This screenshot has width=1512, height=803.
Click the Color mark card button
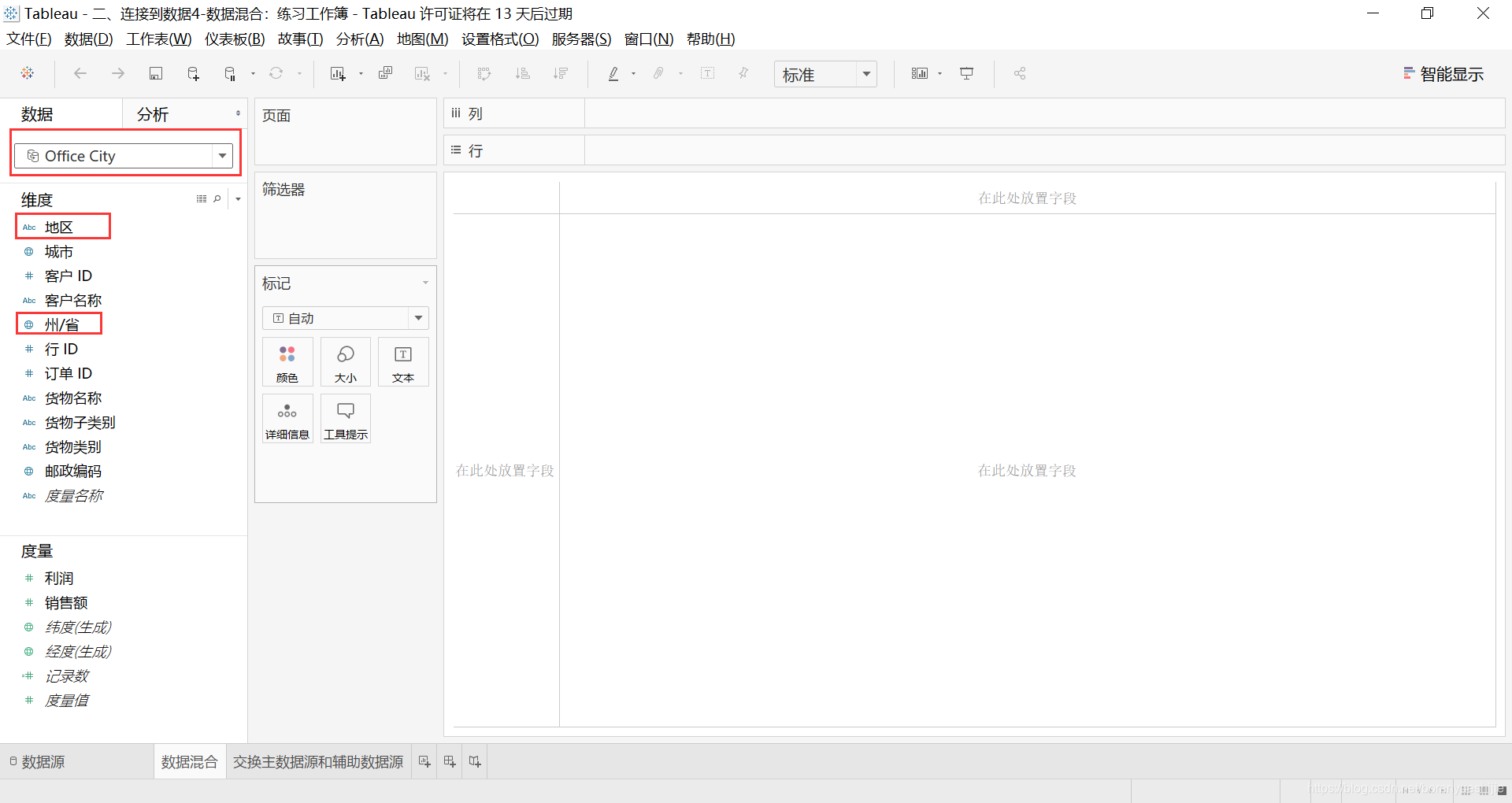[287, 362]
